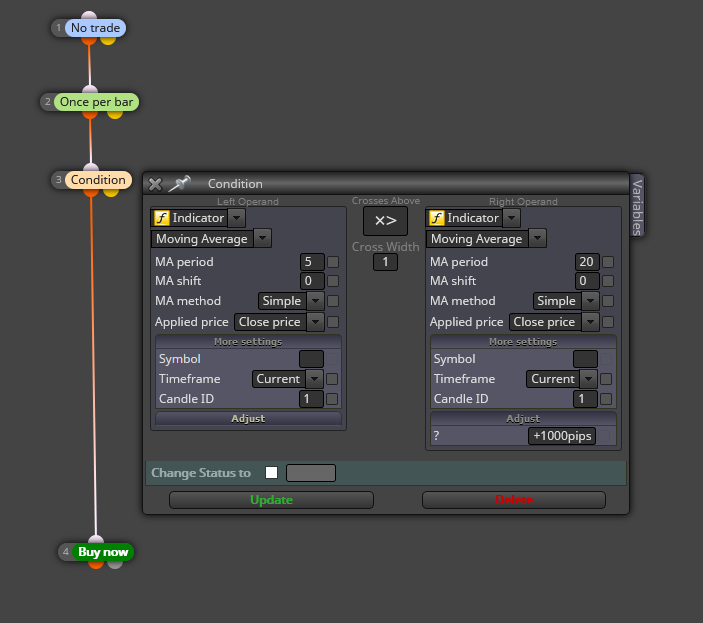
Task: Collapse right More settings section
Action: pos(523,342)
